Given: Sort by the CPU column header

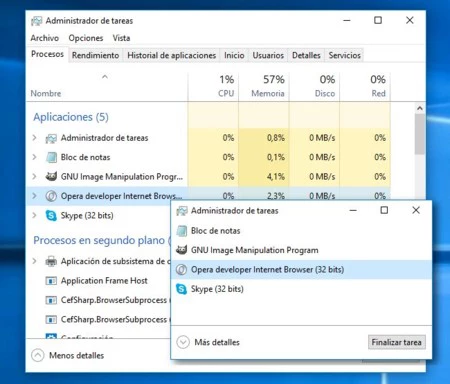Looking at the screenshot, I should tap(213, 87).
